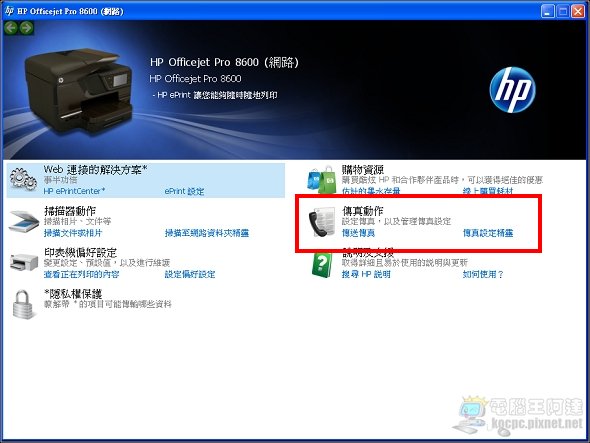This screenshot has height=443, width=590.
Task: Click the HP ePrint tagline in banner
Action: click(215, 95)
